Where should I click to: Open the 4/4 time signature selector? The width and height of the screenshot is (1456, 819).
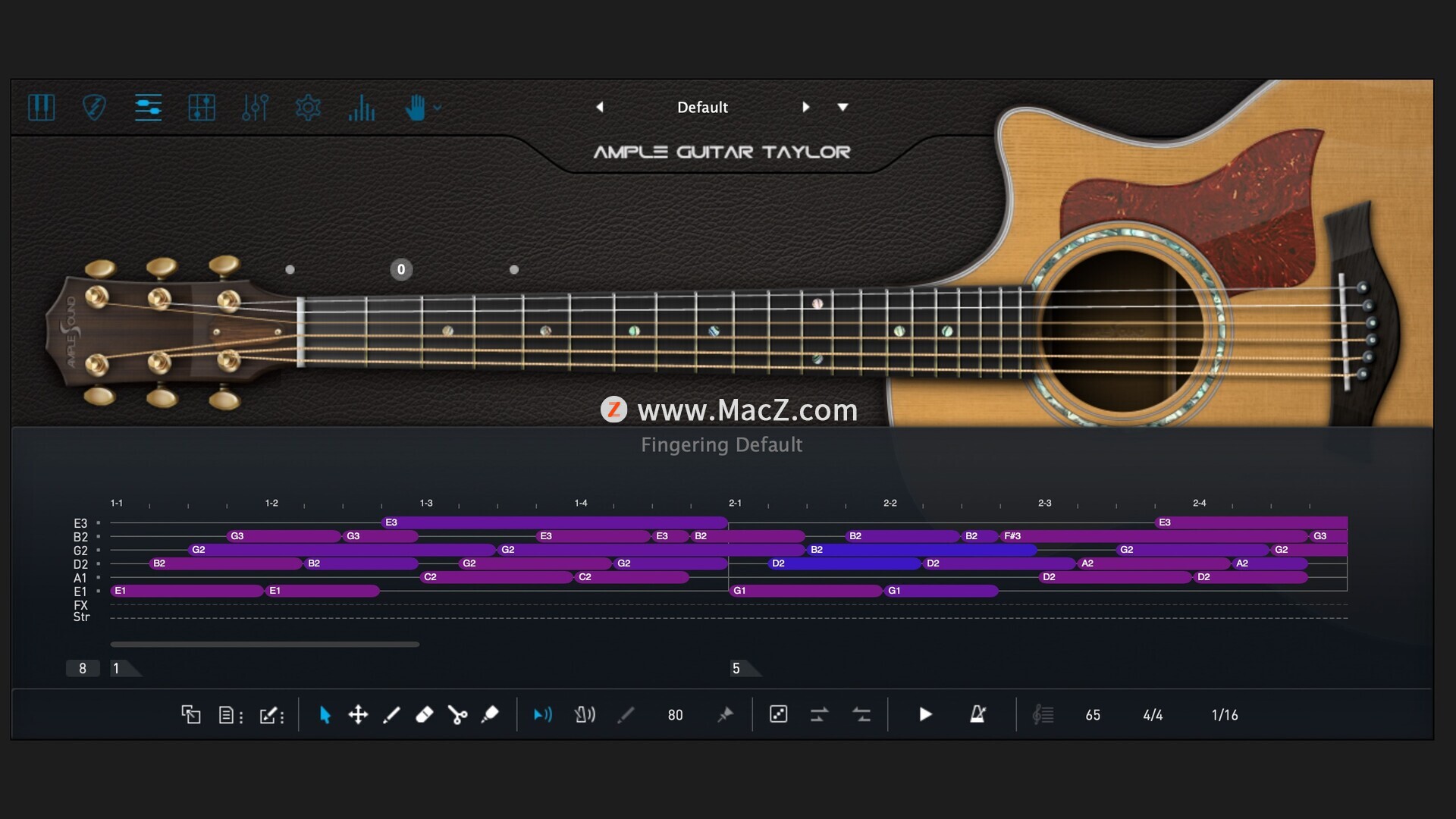pyautogui.click(x=1153, y=715)
